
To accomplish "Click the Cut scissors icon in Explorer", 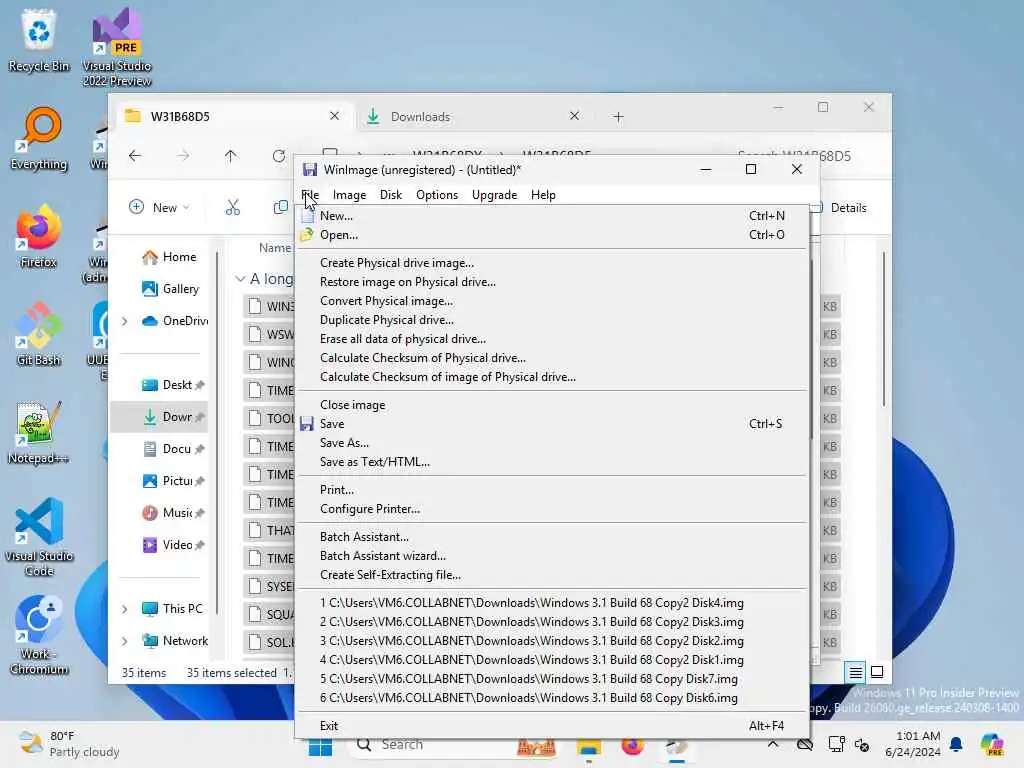I will pyautogui.click(x=232, y=208).
